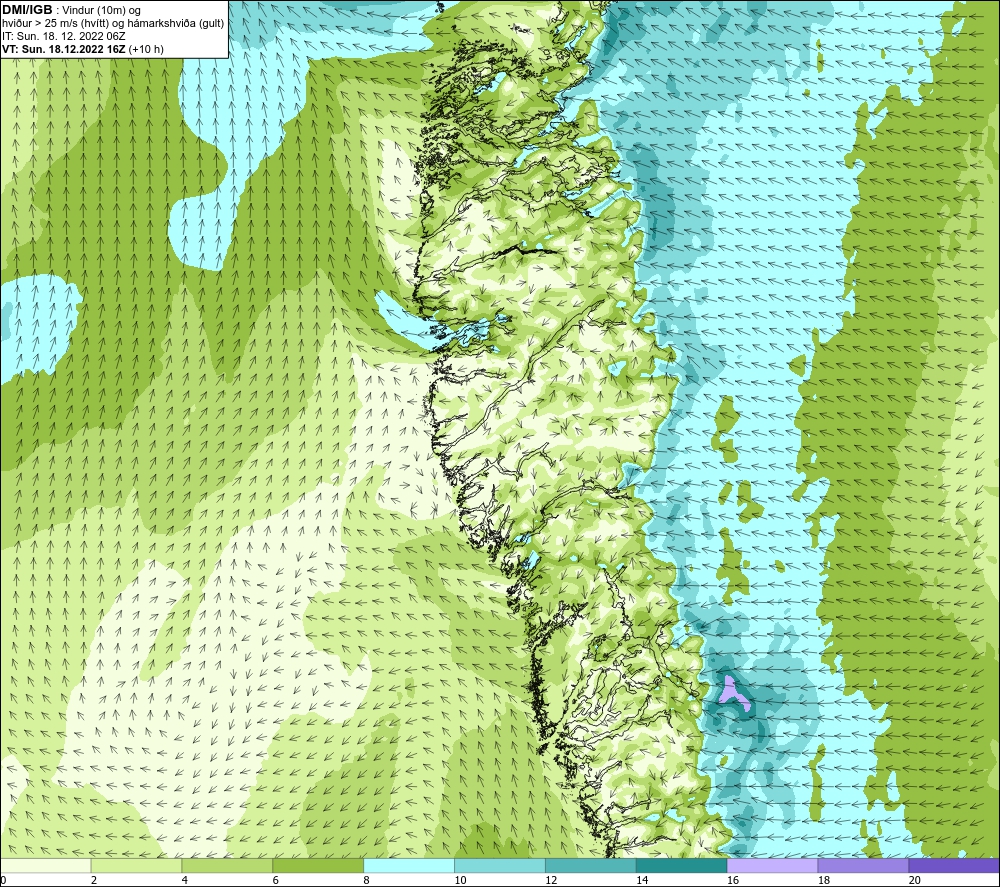This screenshot has width=1000, height=887.
Task: Click the 20+ m/s dark purple legend swatch
Action: 953,865
